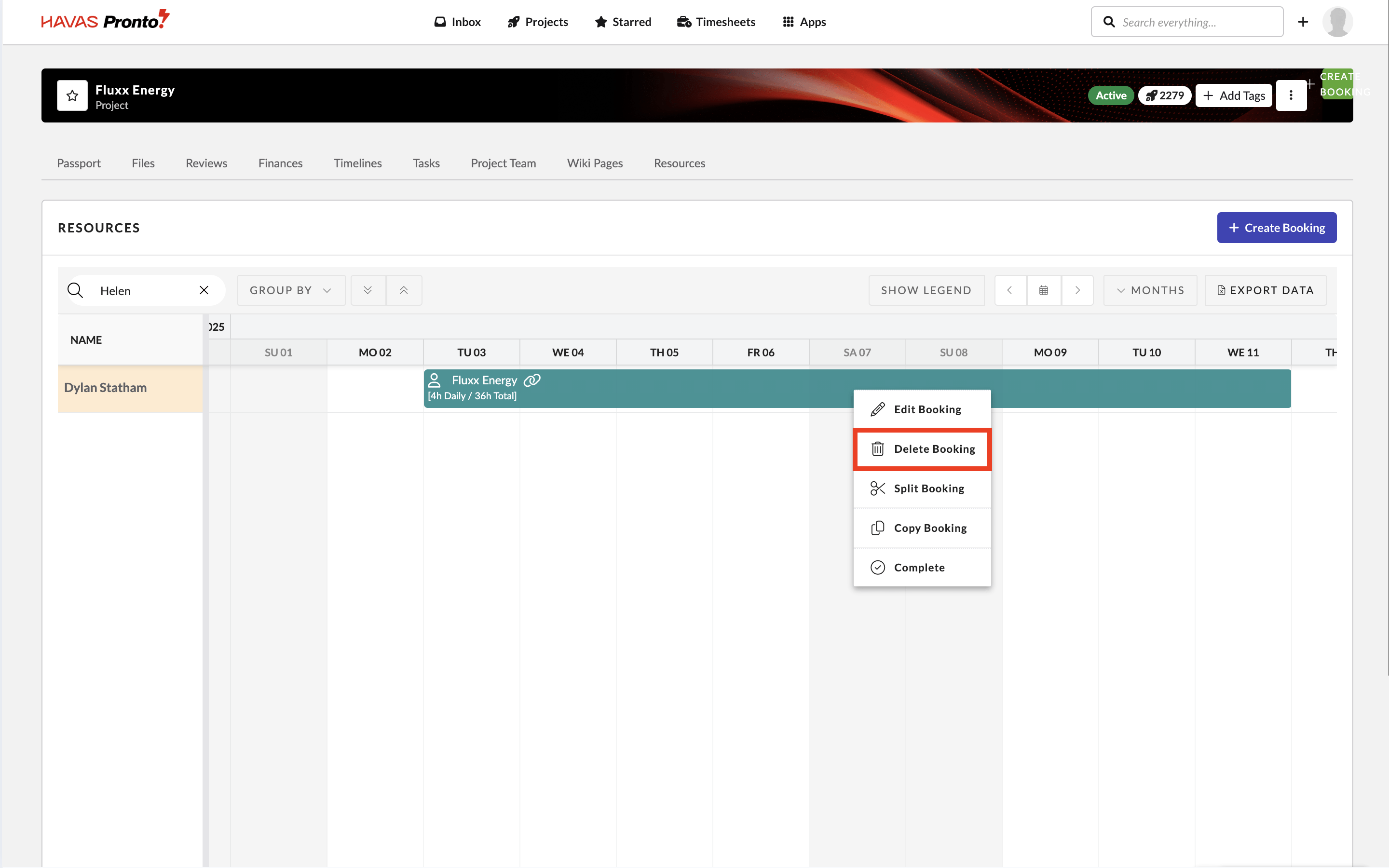Open user avatar profile menu

tap(1337, 22)
